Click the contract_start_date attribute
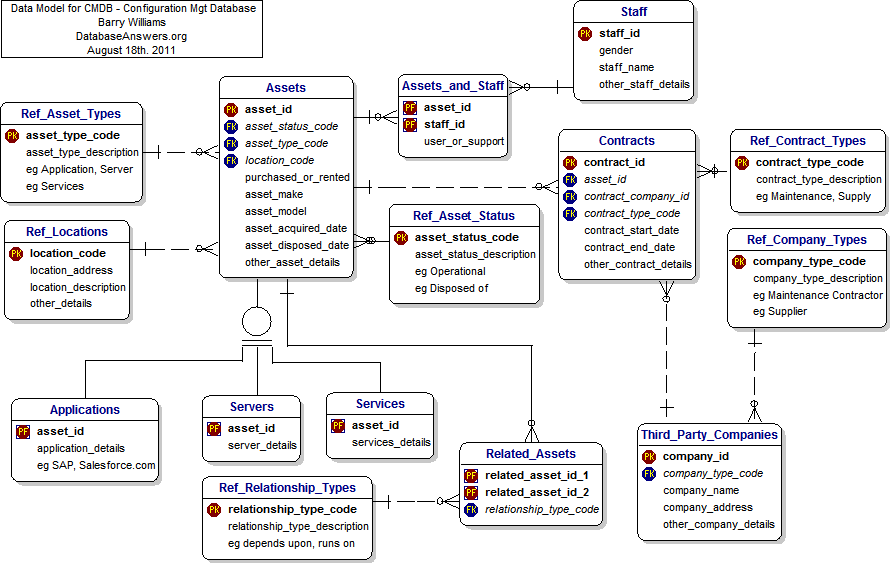 (631, 230)
